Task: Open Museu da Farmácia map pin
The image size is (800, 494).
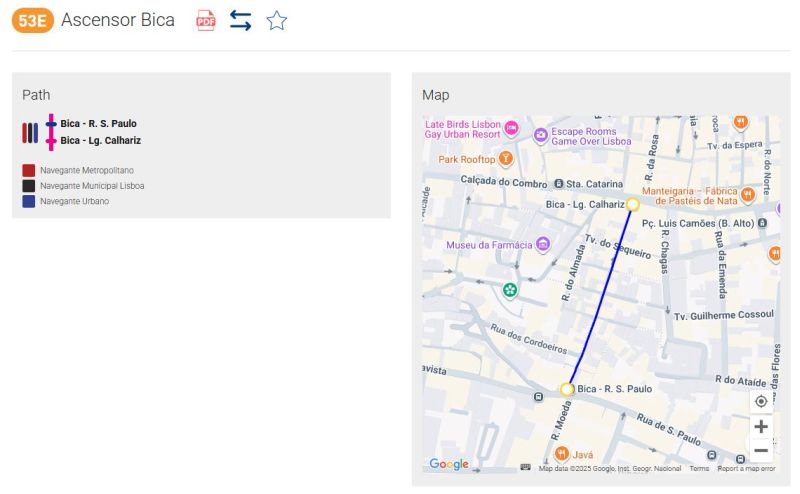Action: pos(543,244)
